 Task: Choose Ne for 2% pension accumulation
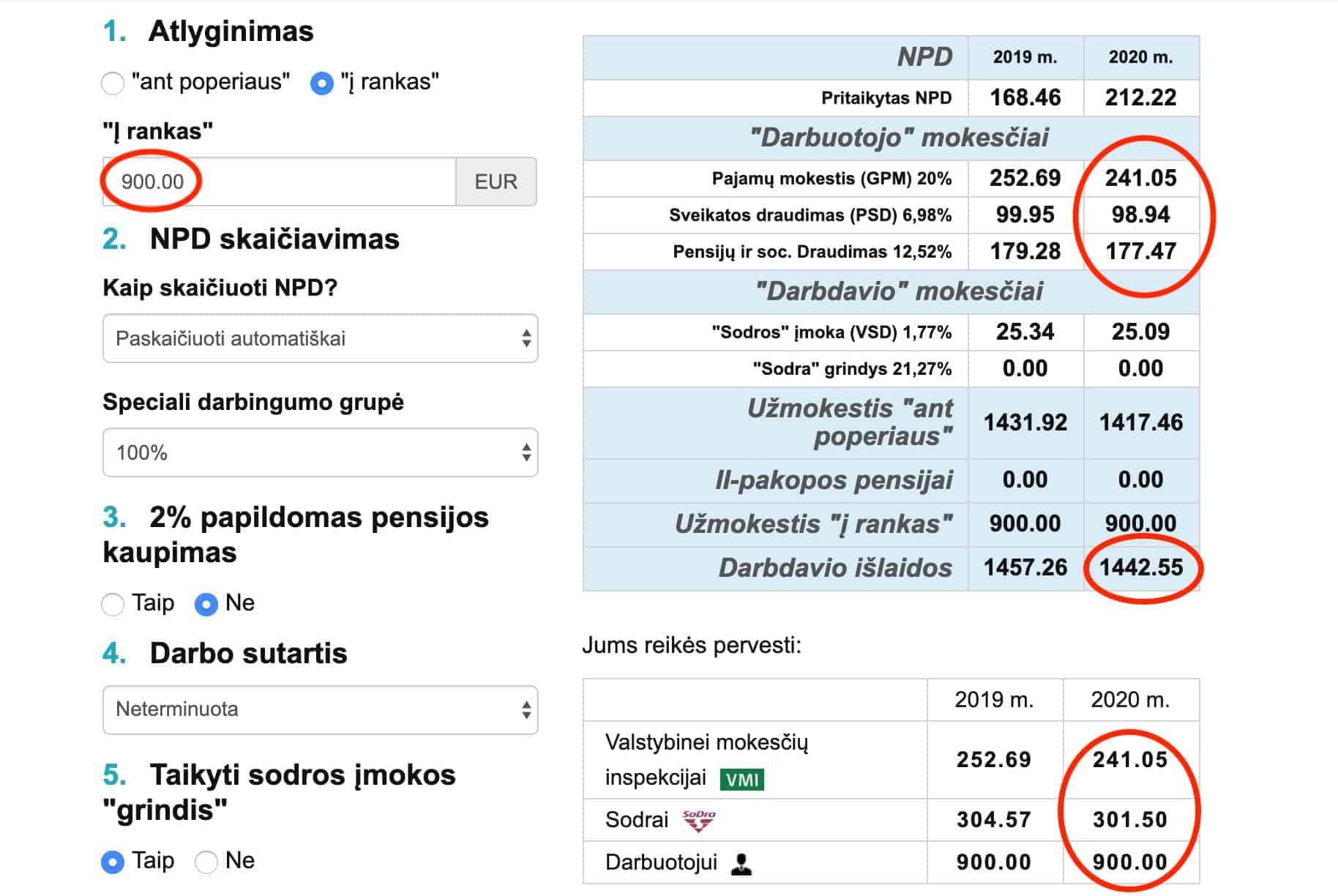pyautogui.click(x=206, y=605)
